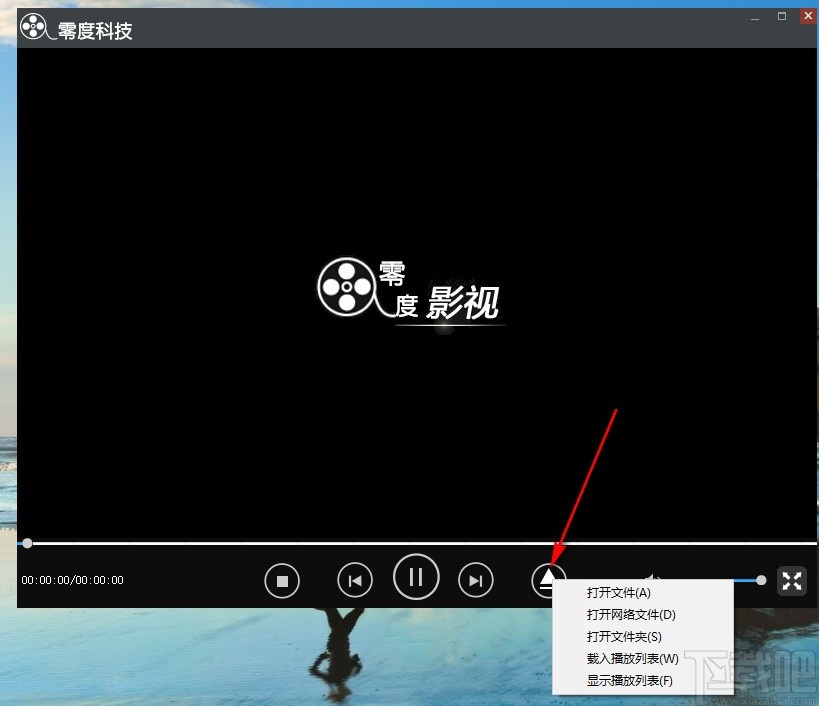
Task: Skip to the previous track
Action: (x=355, y=580)
